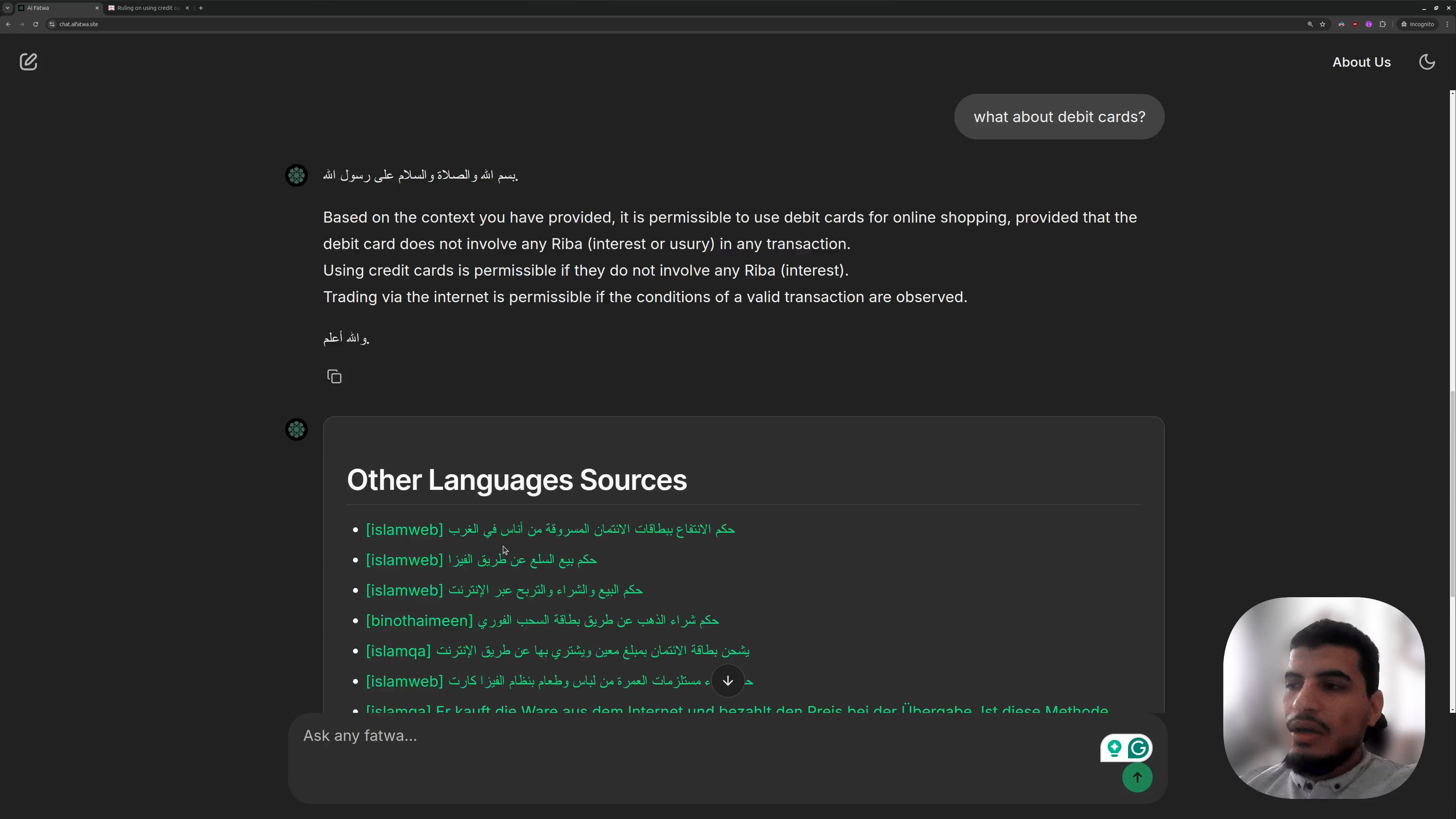Start a new chat with compose icon
This screenshot has width=1456, height=819.
(x=28, y=61)
